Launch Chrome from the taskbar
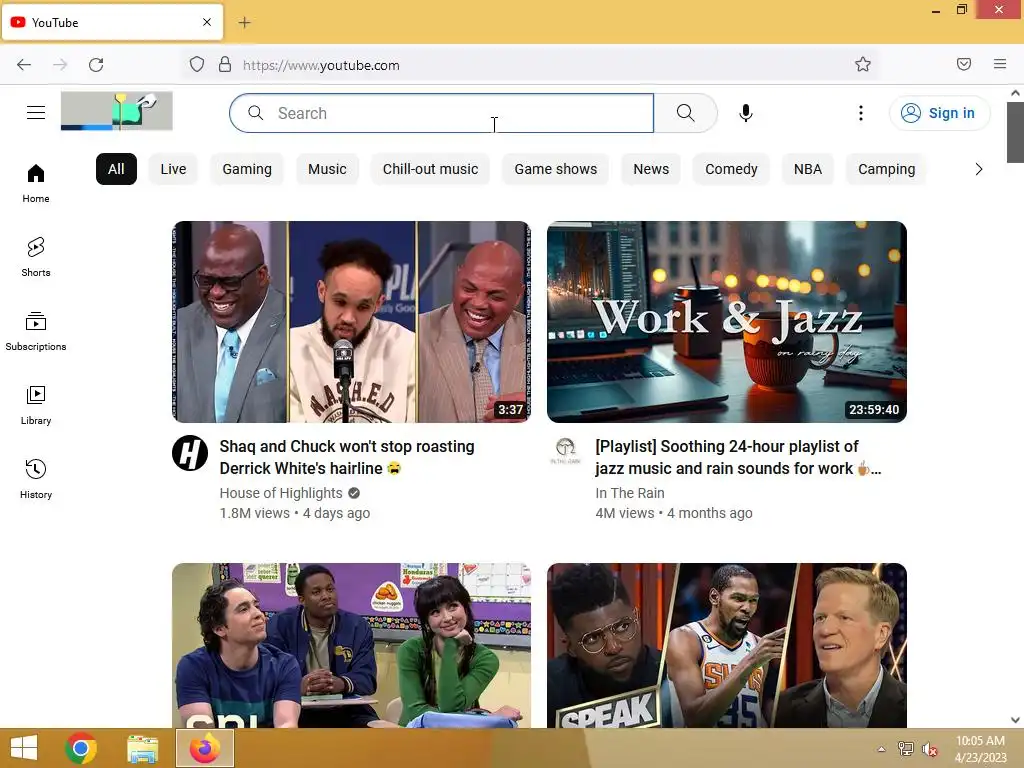This screenshot has height=768, width=1024. [81, 748]
